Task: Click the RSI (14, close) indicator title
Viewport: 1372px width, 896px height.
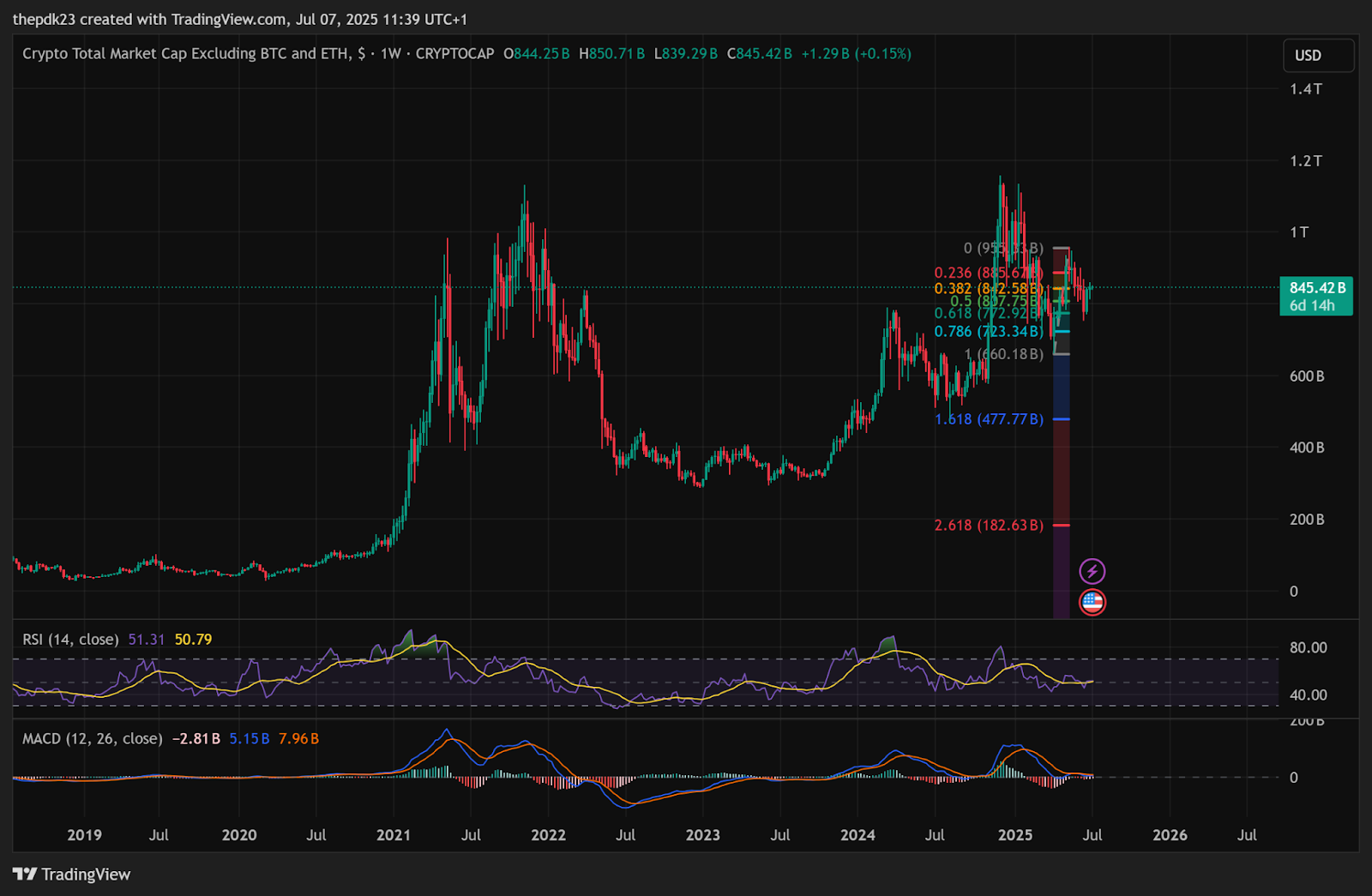Action: [70, 640]
